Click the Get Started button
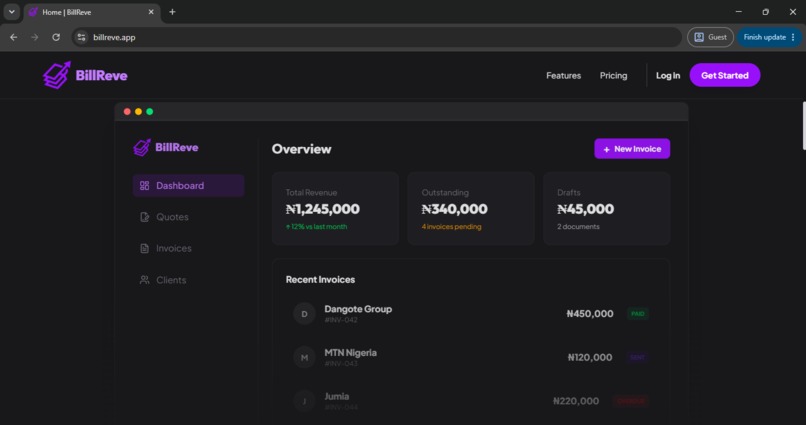Image resolution: width=806 pixels, height=425 pixels. [x=725, y=75]
